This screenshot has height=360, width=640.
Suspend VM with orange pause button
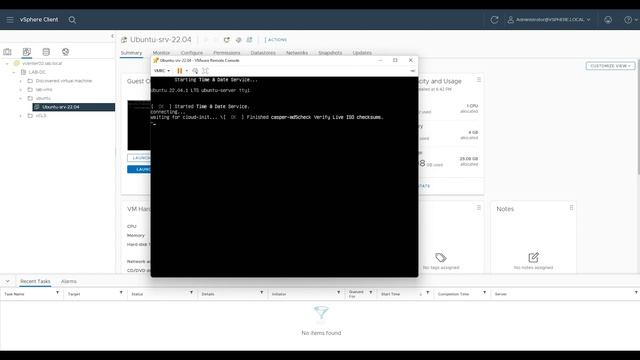(x=180, y=71)
